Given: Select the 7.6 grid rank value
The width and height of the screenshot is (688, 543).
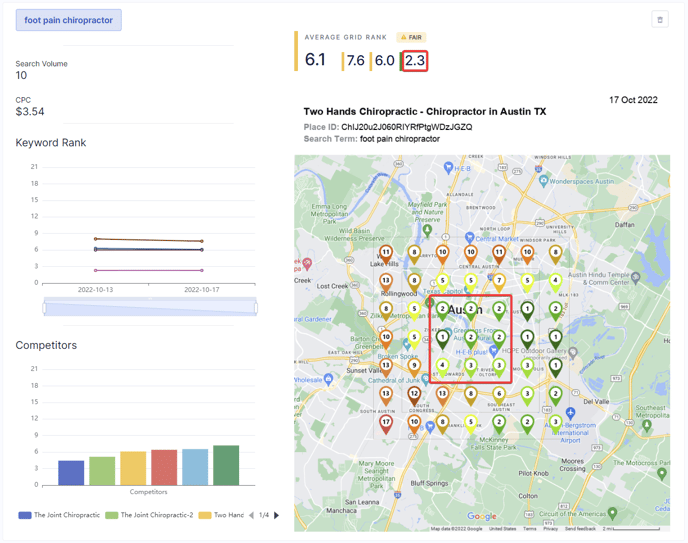Looking at the screenshot, I should (x=355, y=61).
